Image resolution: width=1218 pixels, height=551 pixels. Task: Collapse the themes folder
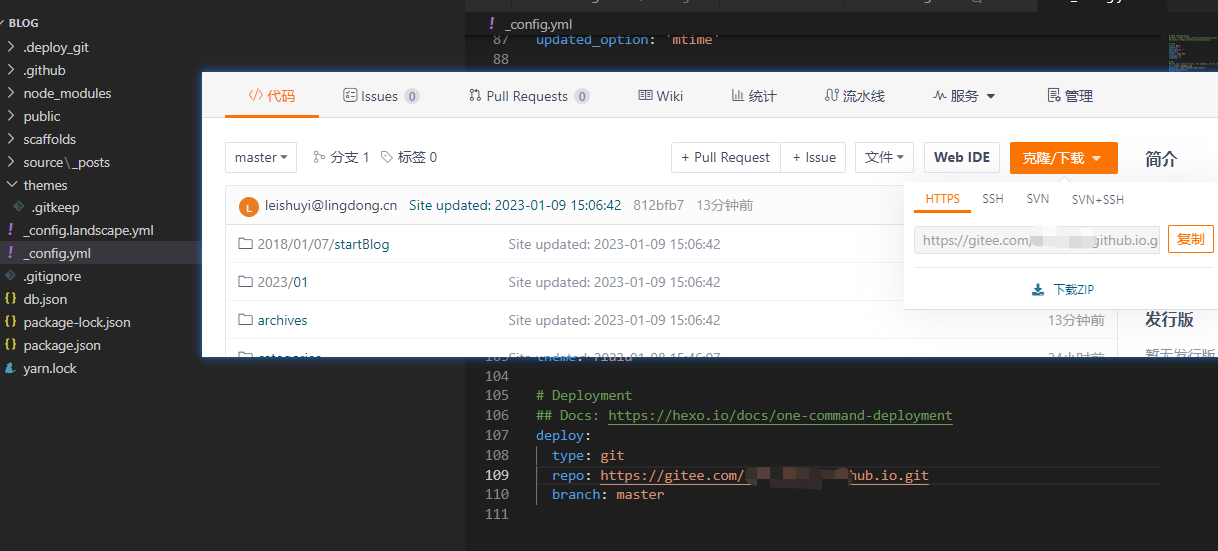(45, 185)
